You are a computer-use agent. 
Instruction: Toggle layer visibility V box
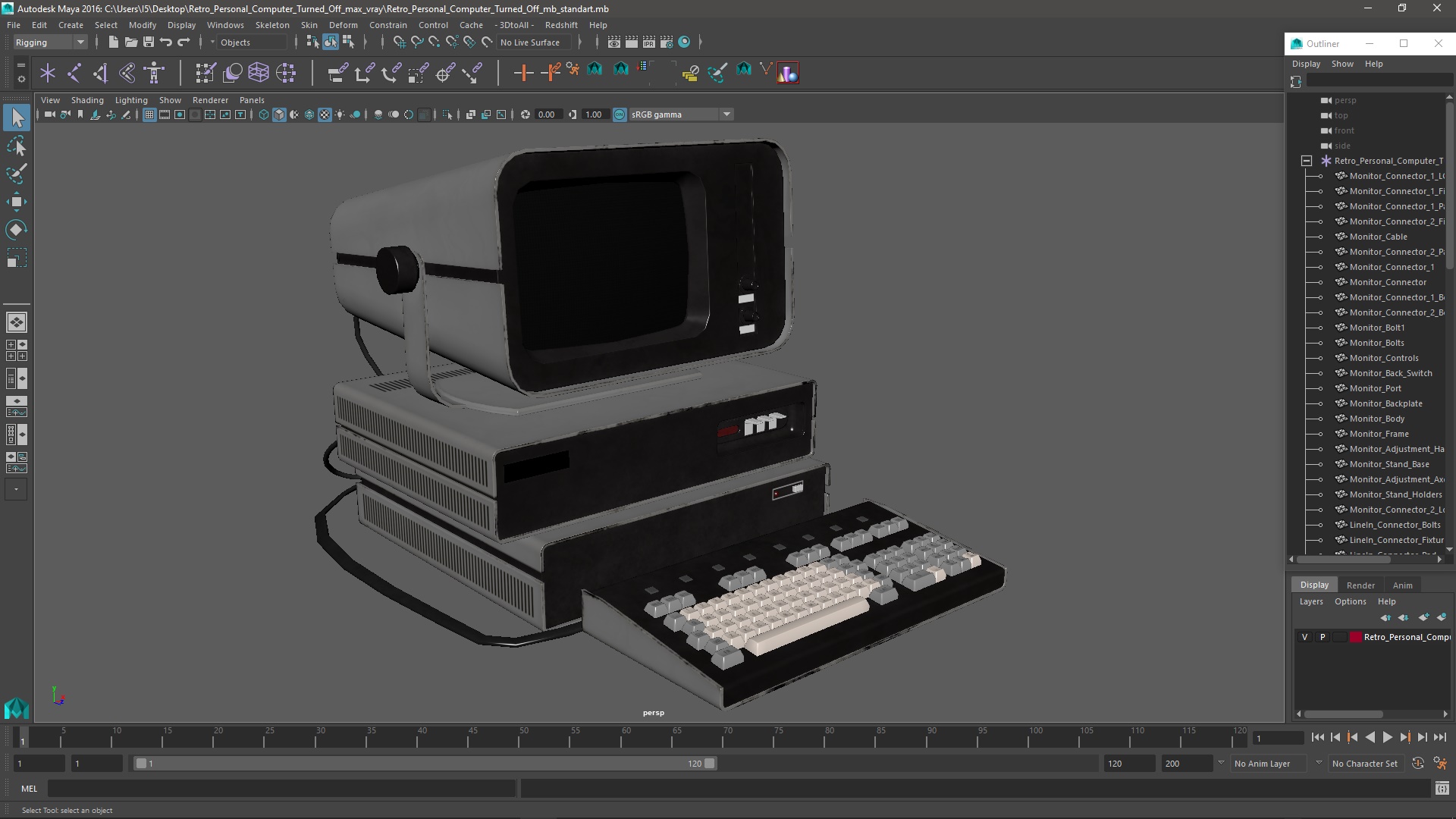tap(1304, 637)
